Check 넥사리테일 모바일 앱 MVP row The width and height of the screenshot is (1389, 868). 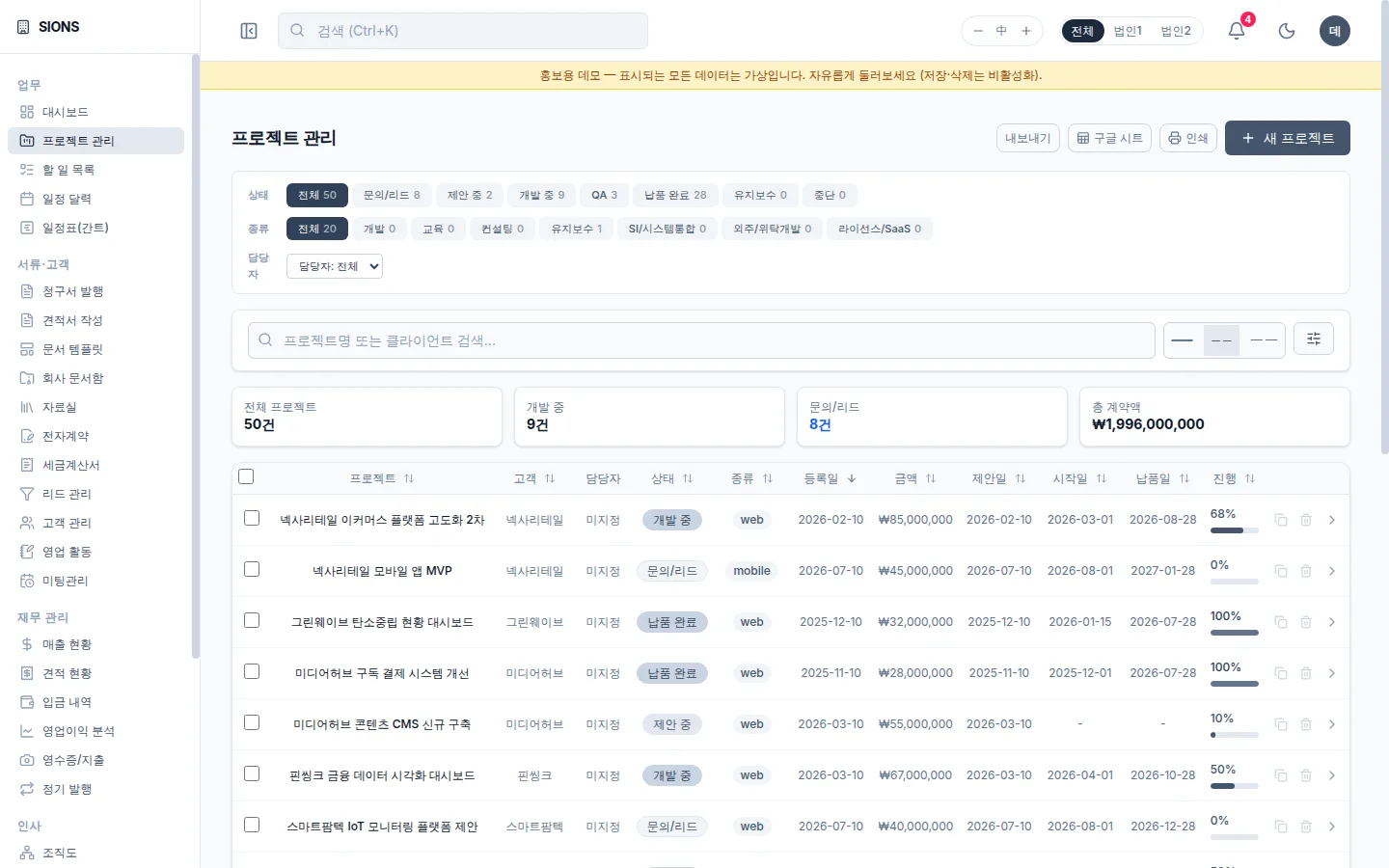coord(252,569)
